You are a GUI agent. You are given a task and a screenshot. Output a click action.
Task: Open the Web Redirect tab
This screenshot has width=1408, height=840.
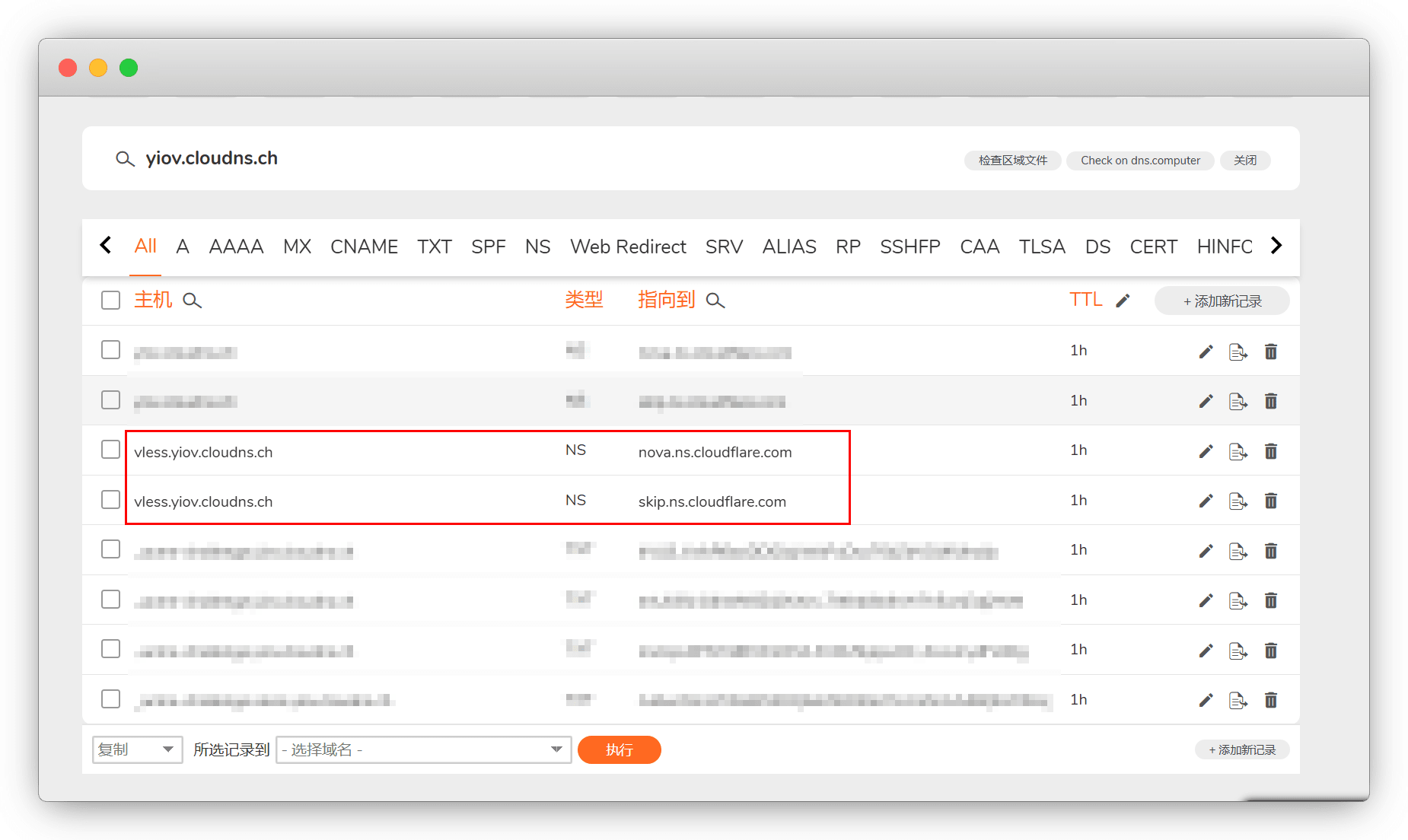pos(628,247)
